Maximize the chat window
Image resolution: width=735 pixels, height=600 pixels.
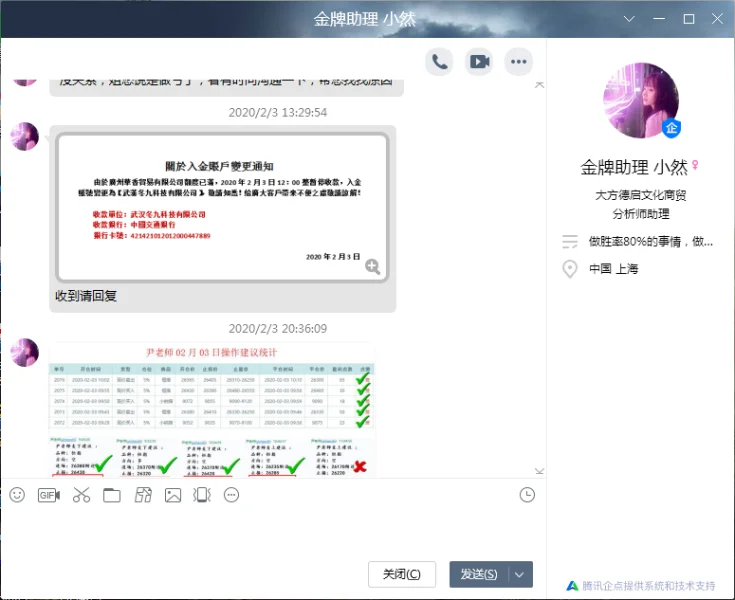tap(689, 19)
